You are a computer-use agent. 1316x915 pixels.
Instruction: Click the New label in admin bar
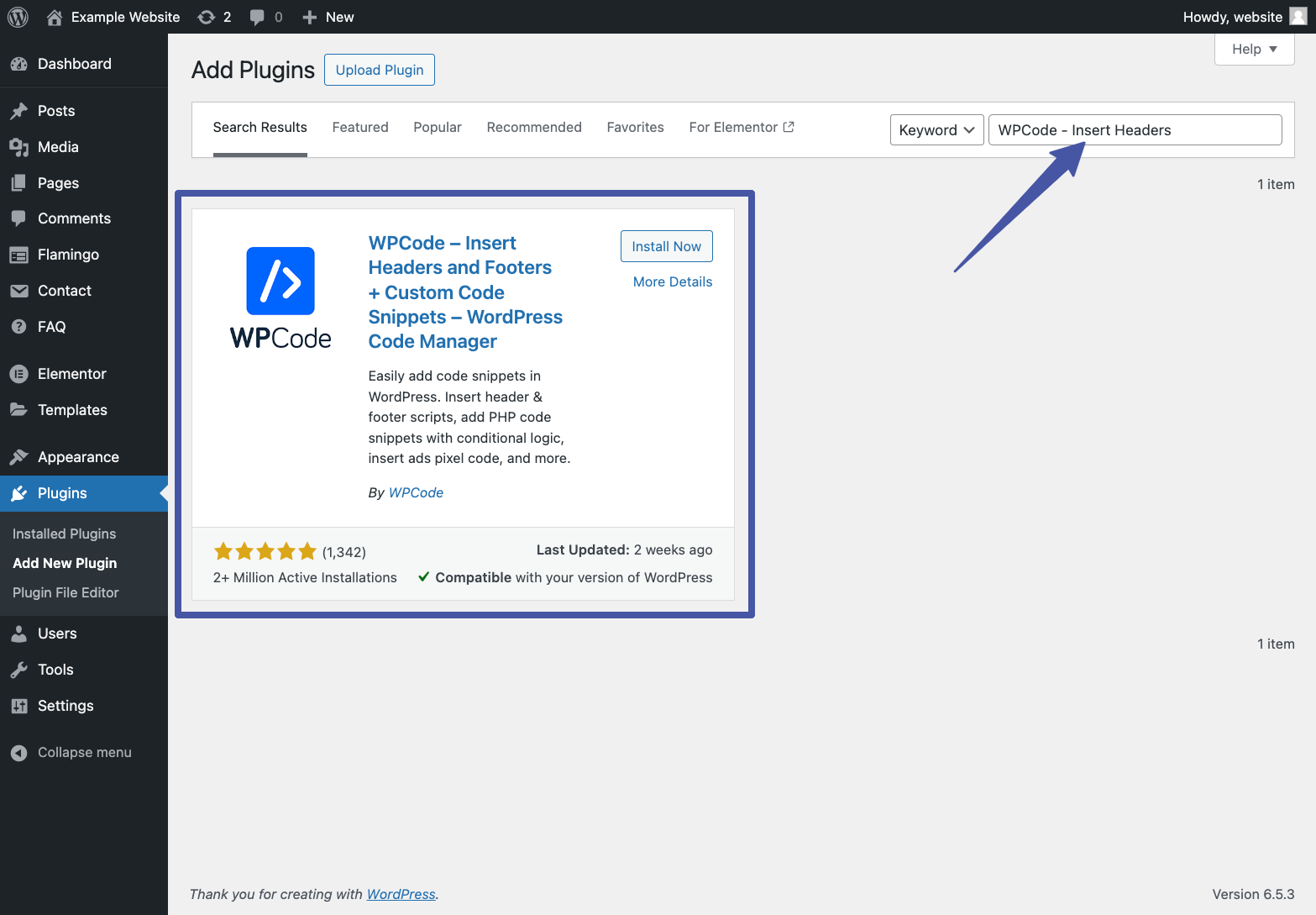(x=340, y=17)
